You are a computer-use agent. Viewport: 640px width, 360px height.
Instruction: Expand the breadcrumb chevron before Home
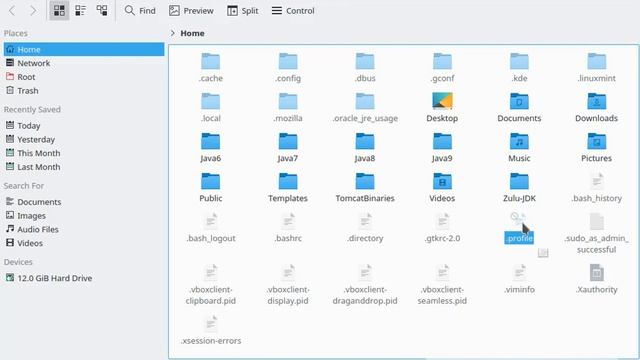(173, 33)
